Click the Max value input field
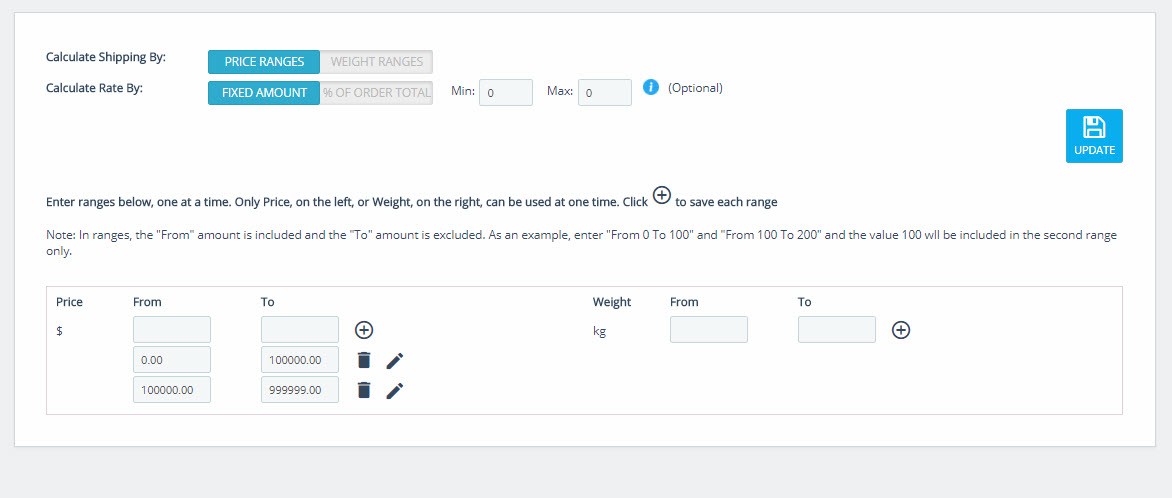The height and width of the screenshot is (498, 1172). click(605, 93)
